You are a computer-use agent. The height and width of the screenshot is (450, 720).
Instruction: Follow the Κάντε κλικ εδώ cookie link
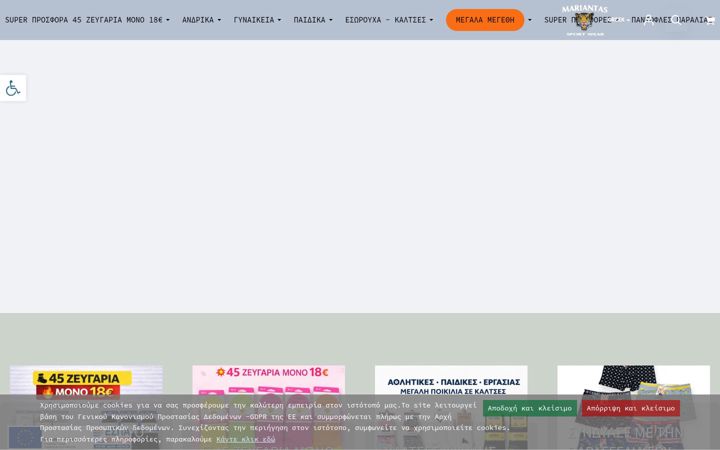click(x=246, y=439)
